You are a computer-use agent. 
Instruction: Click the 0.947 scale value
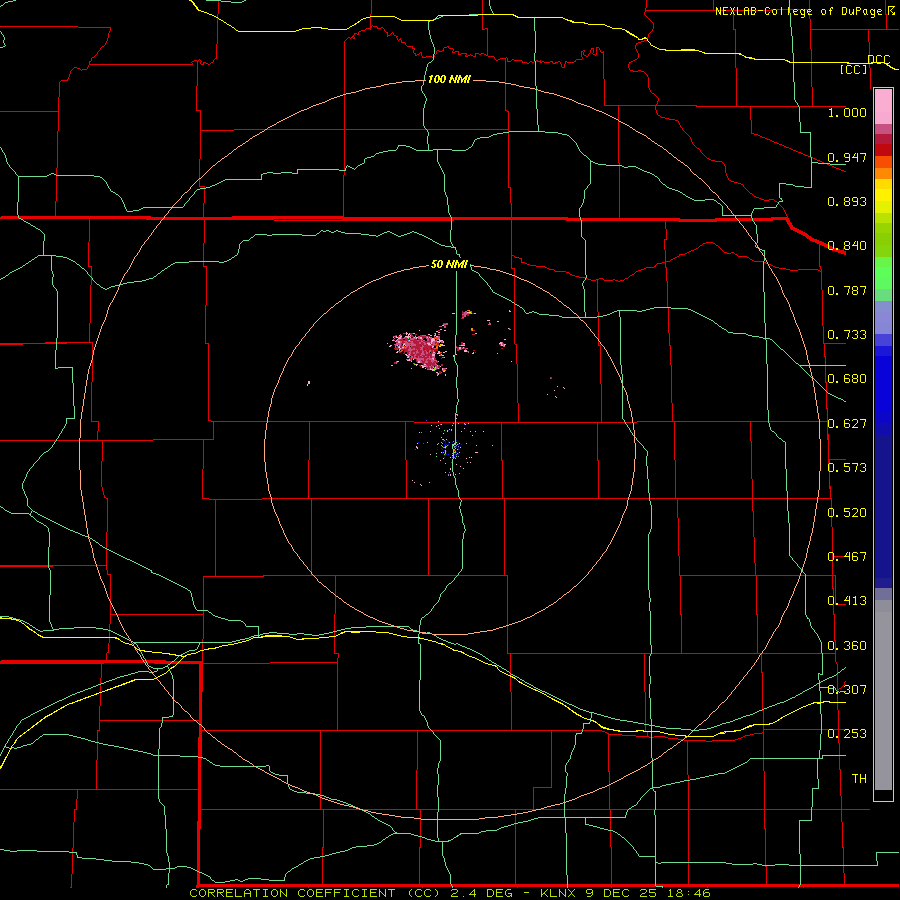pos(847,157)
